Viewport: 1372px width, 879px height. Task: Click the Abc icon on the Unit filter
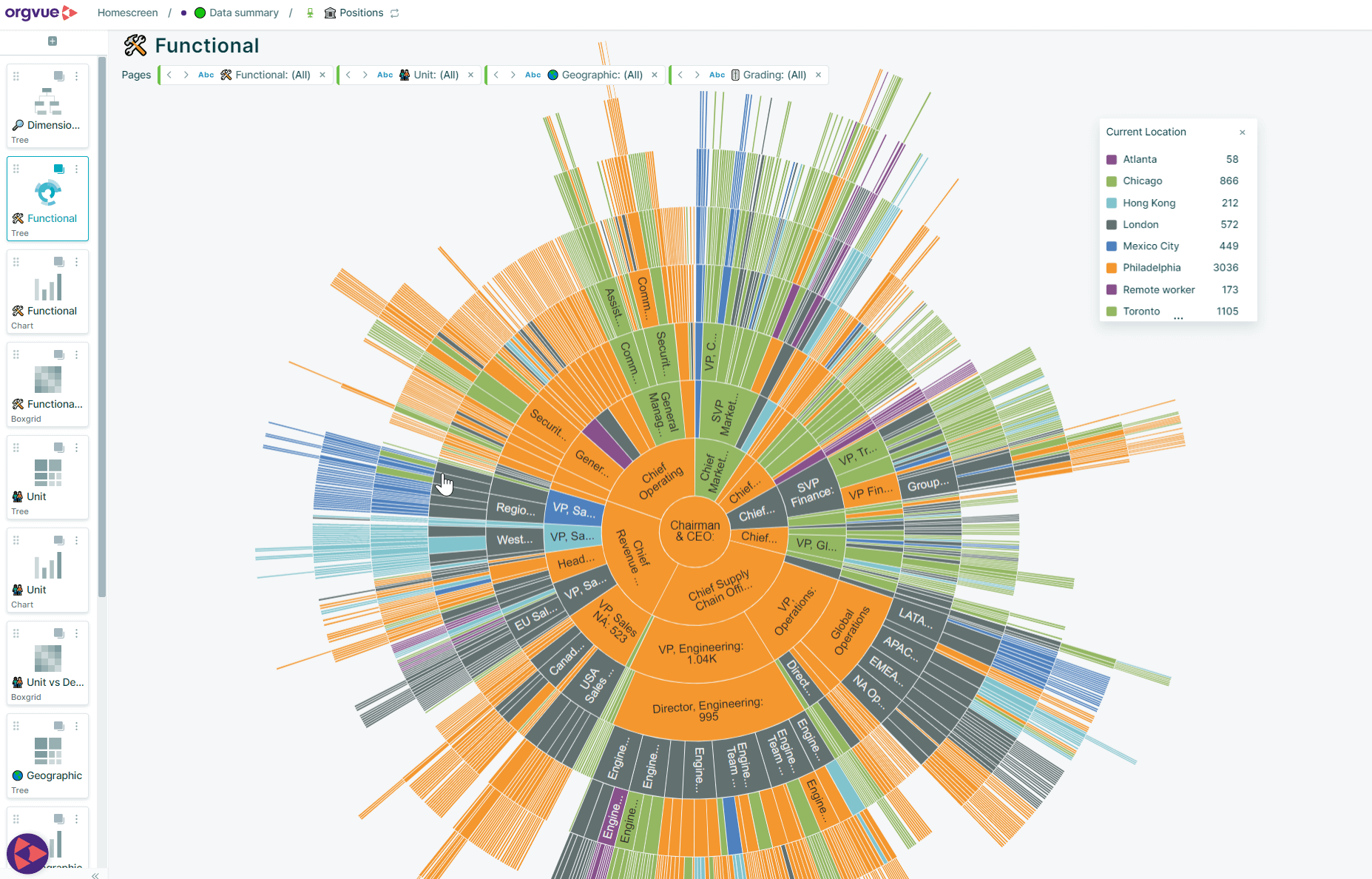tap(385, 74)
